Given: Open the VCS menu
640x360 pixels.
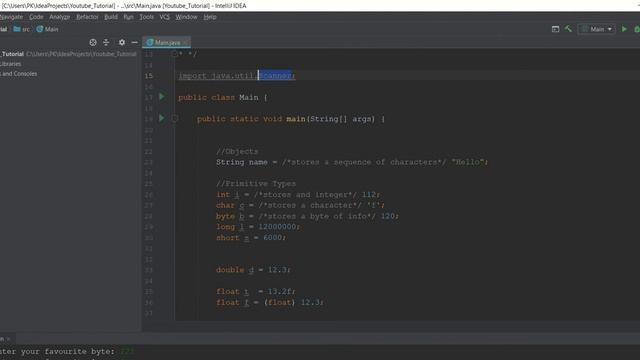Looking at the screenshot, I should [164, 17].
